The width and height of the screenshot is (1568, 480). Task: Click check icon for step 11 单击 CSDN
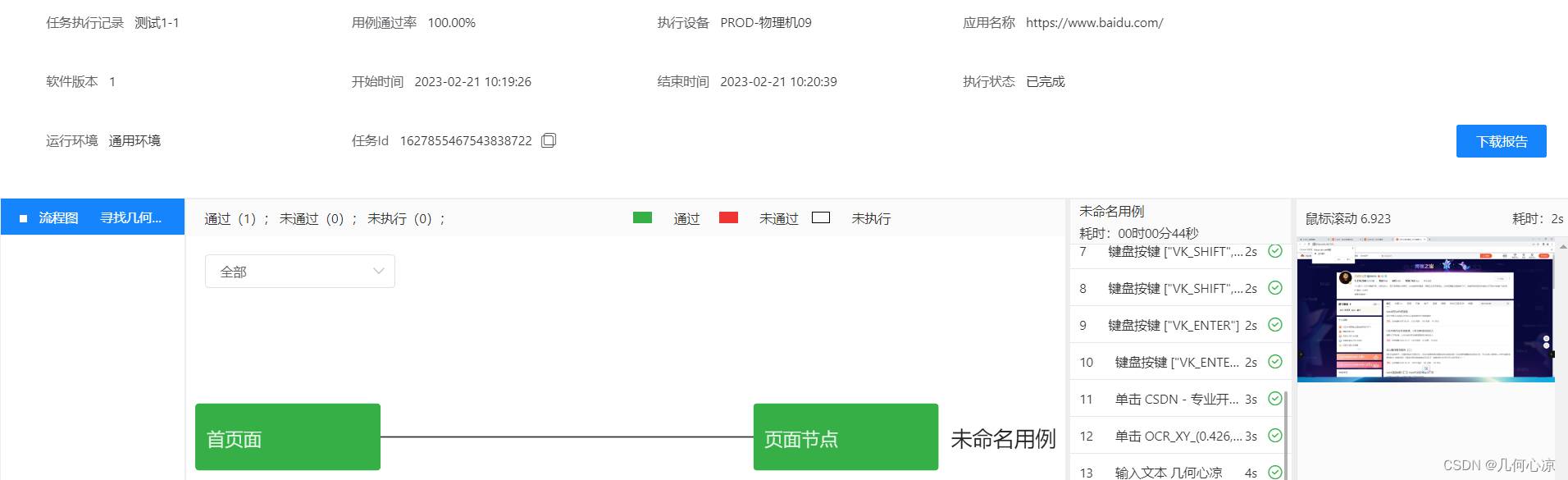click(x=1274, y=399)
